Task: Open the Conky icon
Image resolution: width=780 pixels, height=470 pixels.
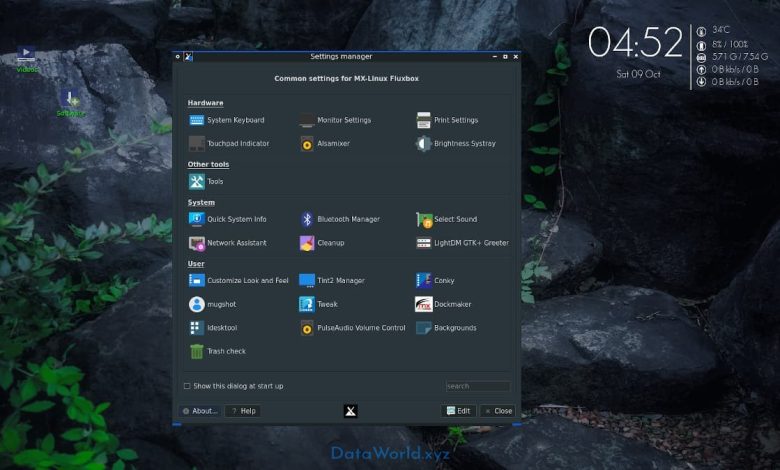Action: 424,281
